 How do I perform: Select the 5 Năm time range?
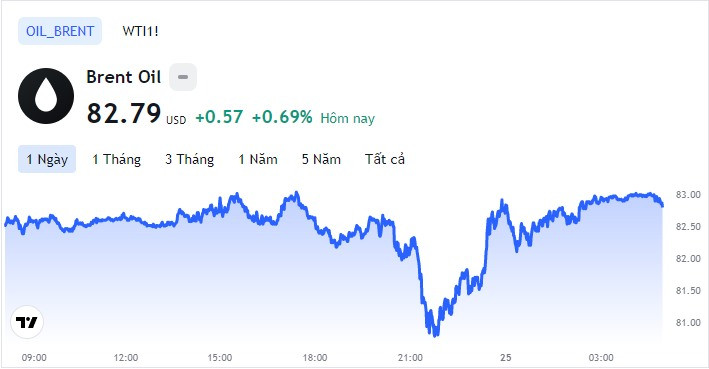click(321, 159)
